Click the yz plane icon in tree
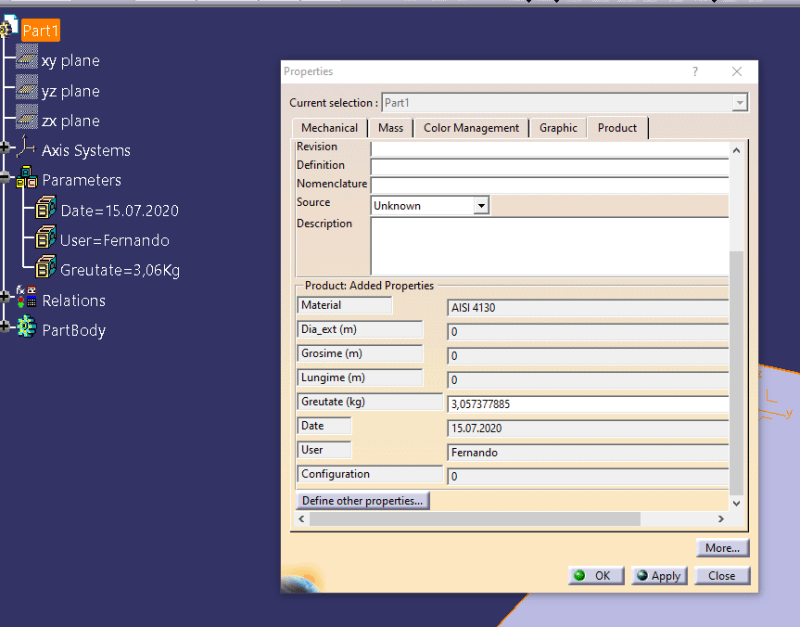Image resolution: width=800 pixels, height=627 pixels. (x=27, y=87)
